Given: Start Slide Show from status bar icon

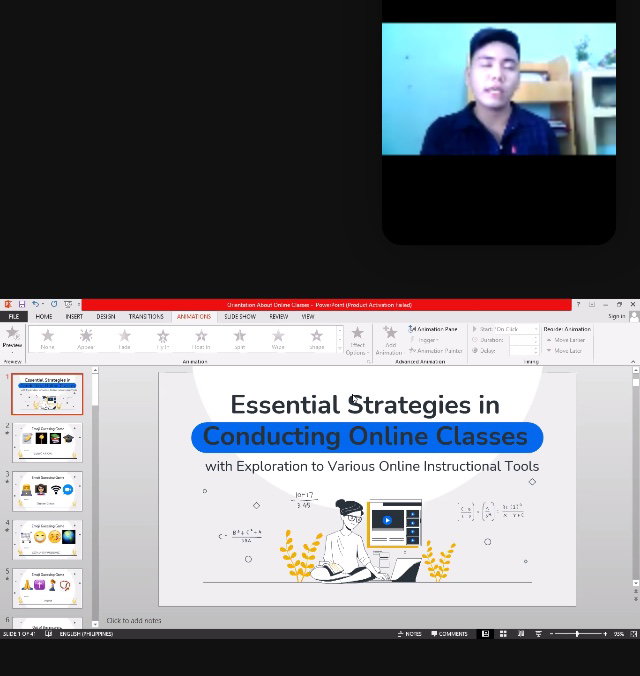Looking at the screenshot, I should 538,634.
